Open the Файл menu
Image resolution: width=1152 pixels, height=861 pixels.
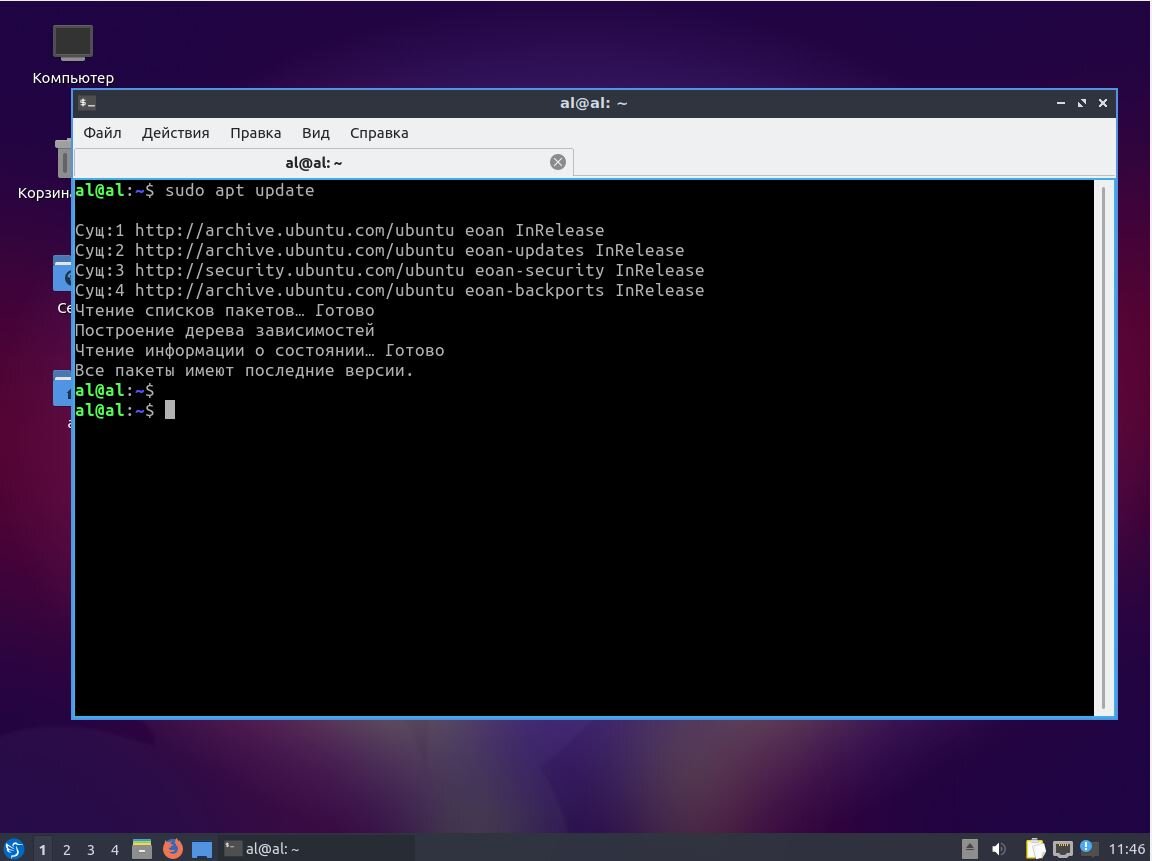point(102,133)
